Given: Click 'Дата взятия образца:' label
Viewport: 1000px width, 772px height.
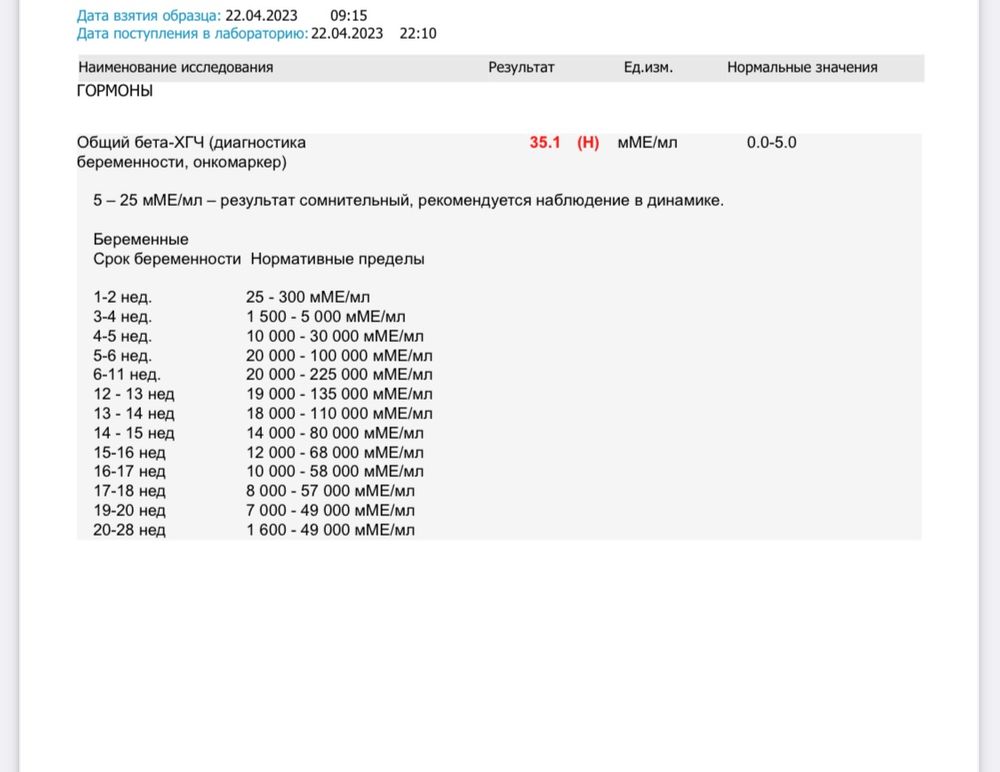Looking at the screenshot, I should [x=149, y=15].
